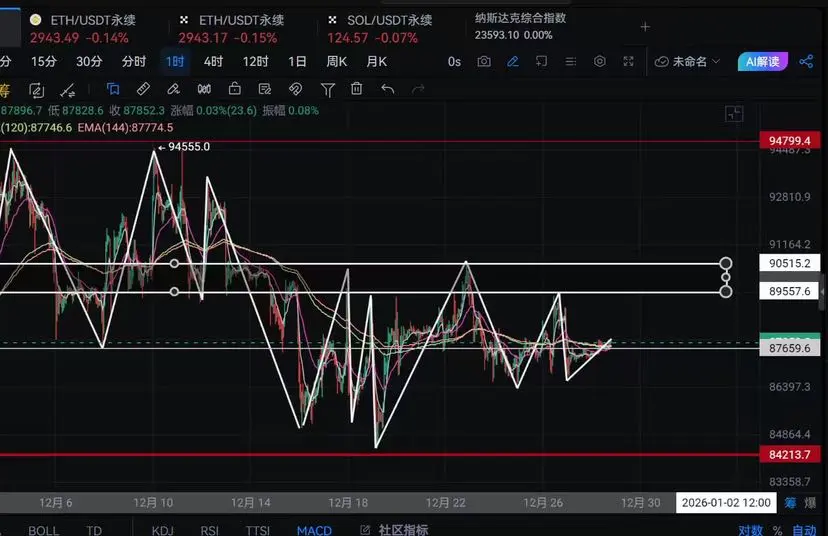This screenshot has width=828, height=536.
Task: Click the 0s refresh countdown indicator
Action: [454, 62]
